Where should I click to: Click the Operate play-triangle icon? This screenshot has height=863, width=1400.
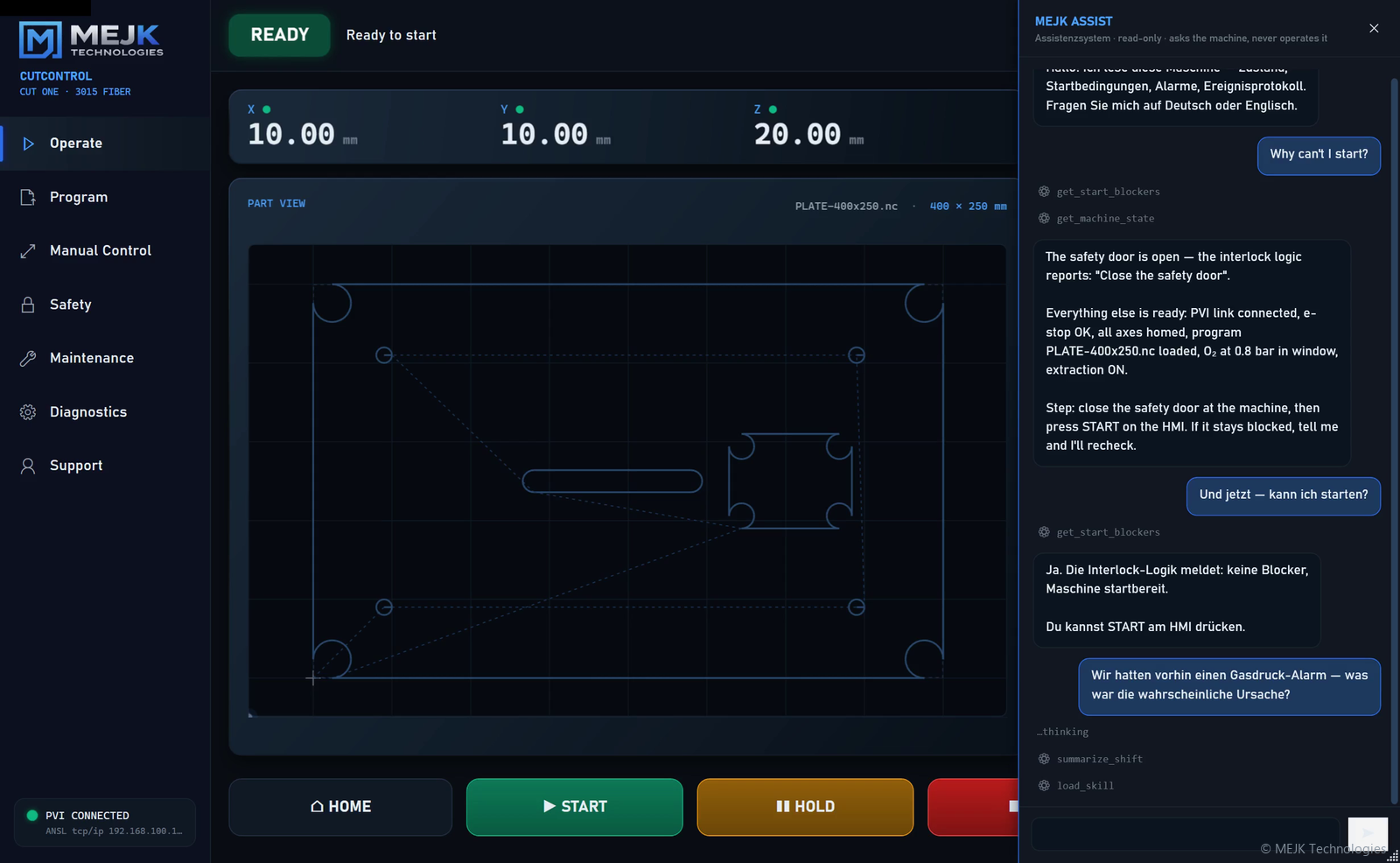pos(28,144)
